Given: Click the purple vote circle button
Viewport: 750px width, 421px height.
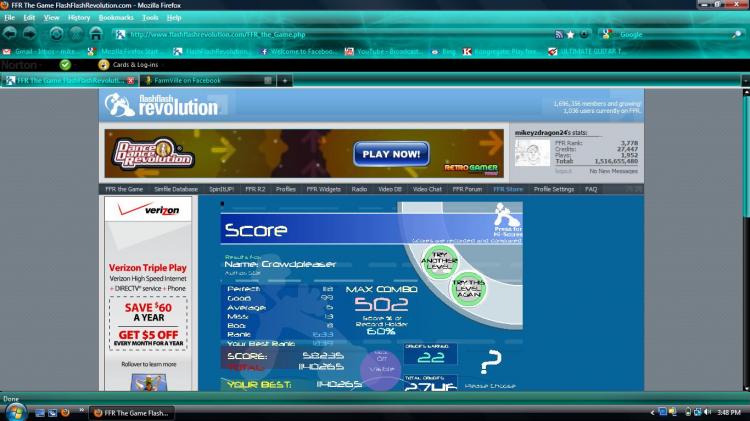Looking at the screenshot, I should (381, 369).
